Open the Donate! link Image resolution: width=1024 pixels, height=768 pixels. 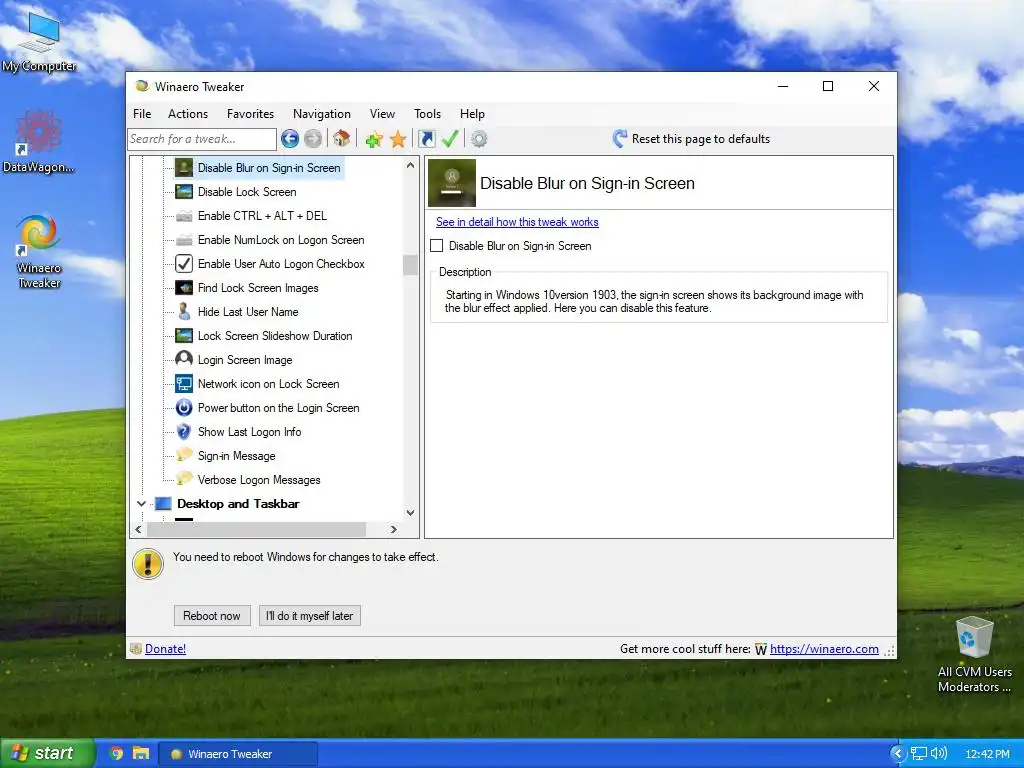point(165,649)
